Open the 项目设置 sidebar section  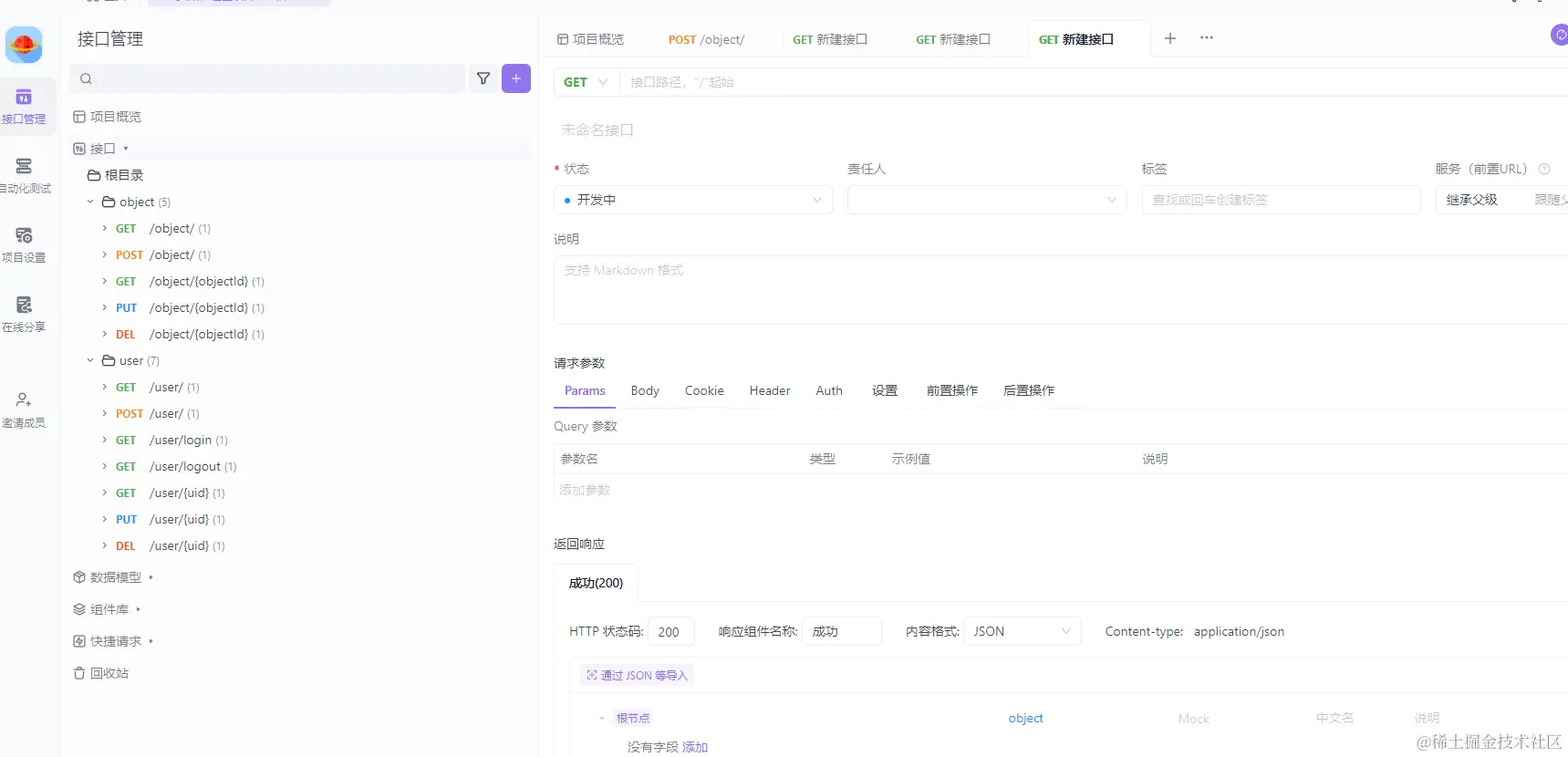click(x=24, y=245)
